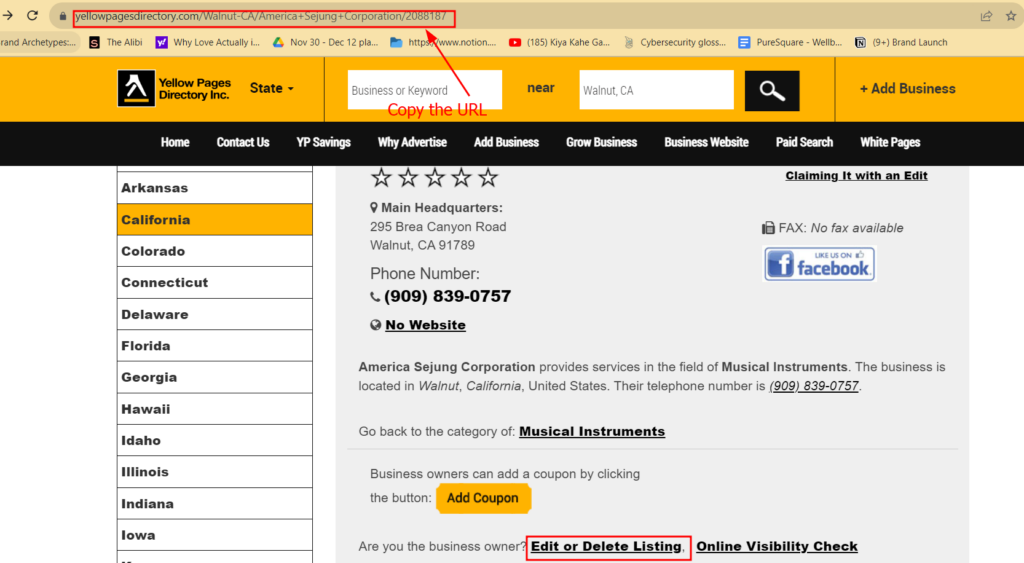
Task: Click the Yellow Pages Directory logo
Action: tap(174, 88)
